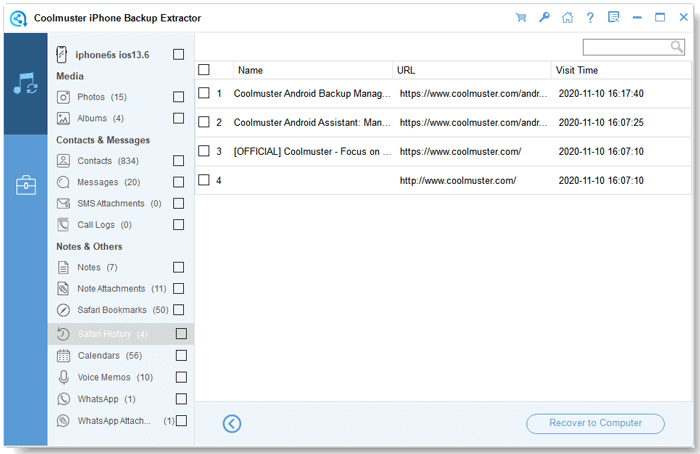Click the Recover to Computer button
This screenshot has height=454, width=700.
tap(595, 423)
